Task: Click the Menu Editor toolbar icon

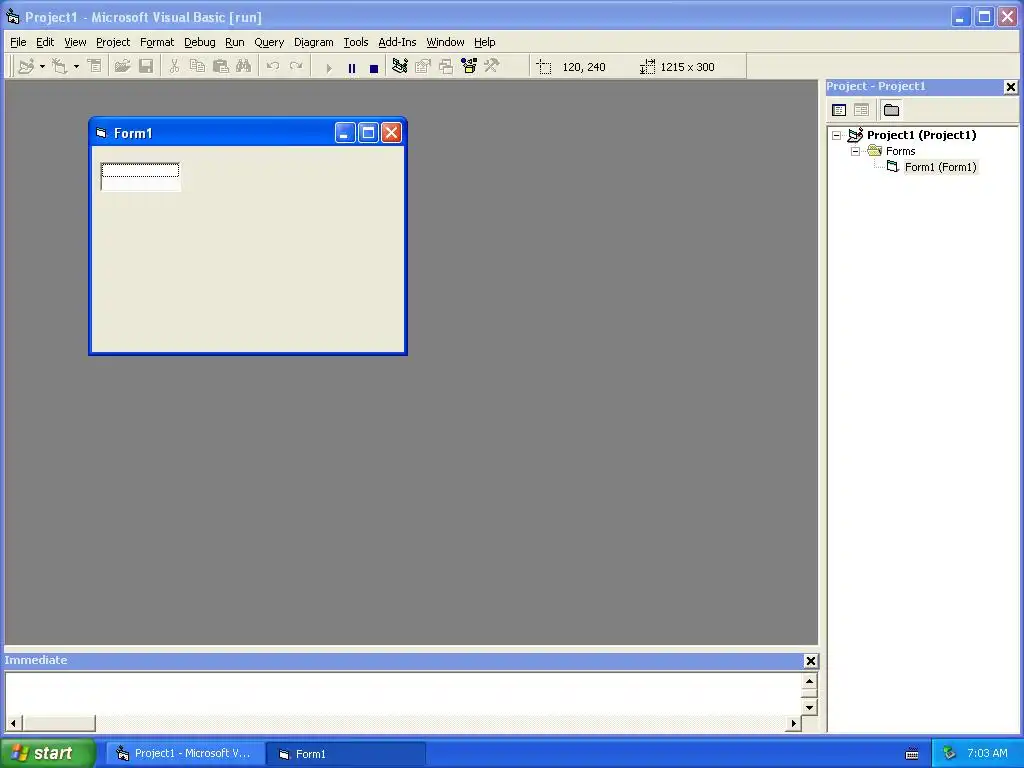Action: pyautogui.click(x=95, y=67)
